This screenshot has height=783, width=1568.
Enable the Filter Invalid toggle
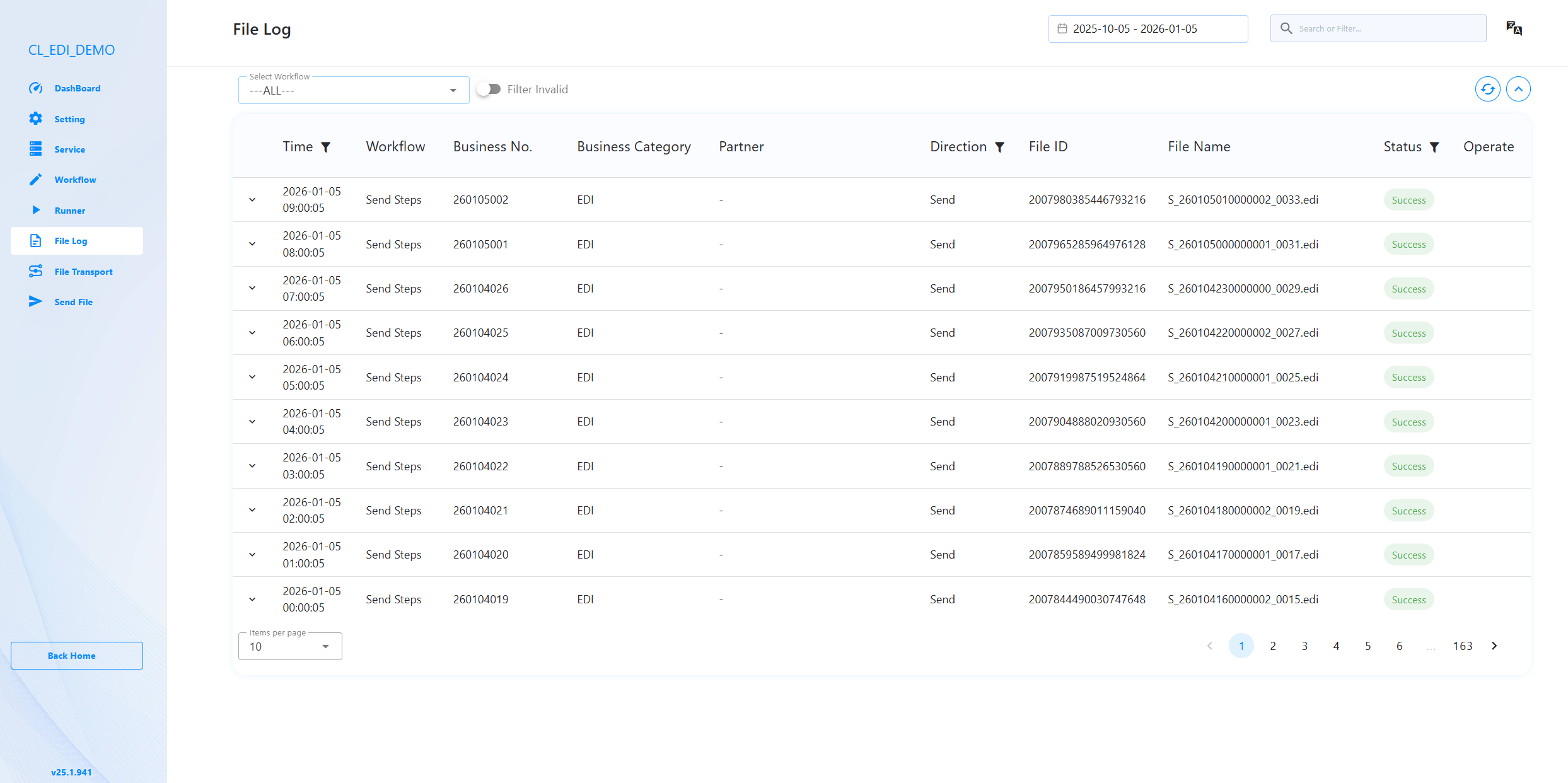click(489, 89)
